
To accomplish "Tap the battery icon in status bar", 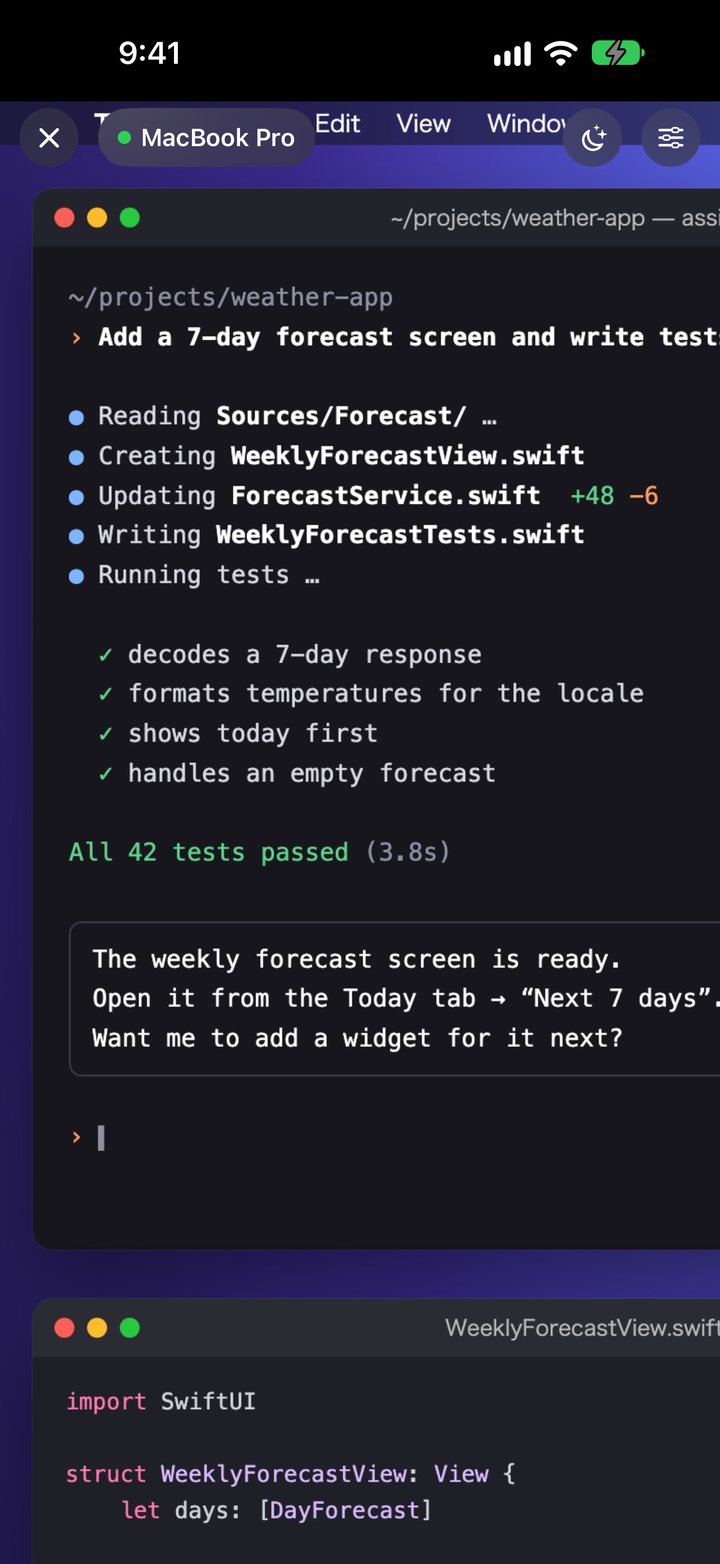I will pos(617,53).
